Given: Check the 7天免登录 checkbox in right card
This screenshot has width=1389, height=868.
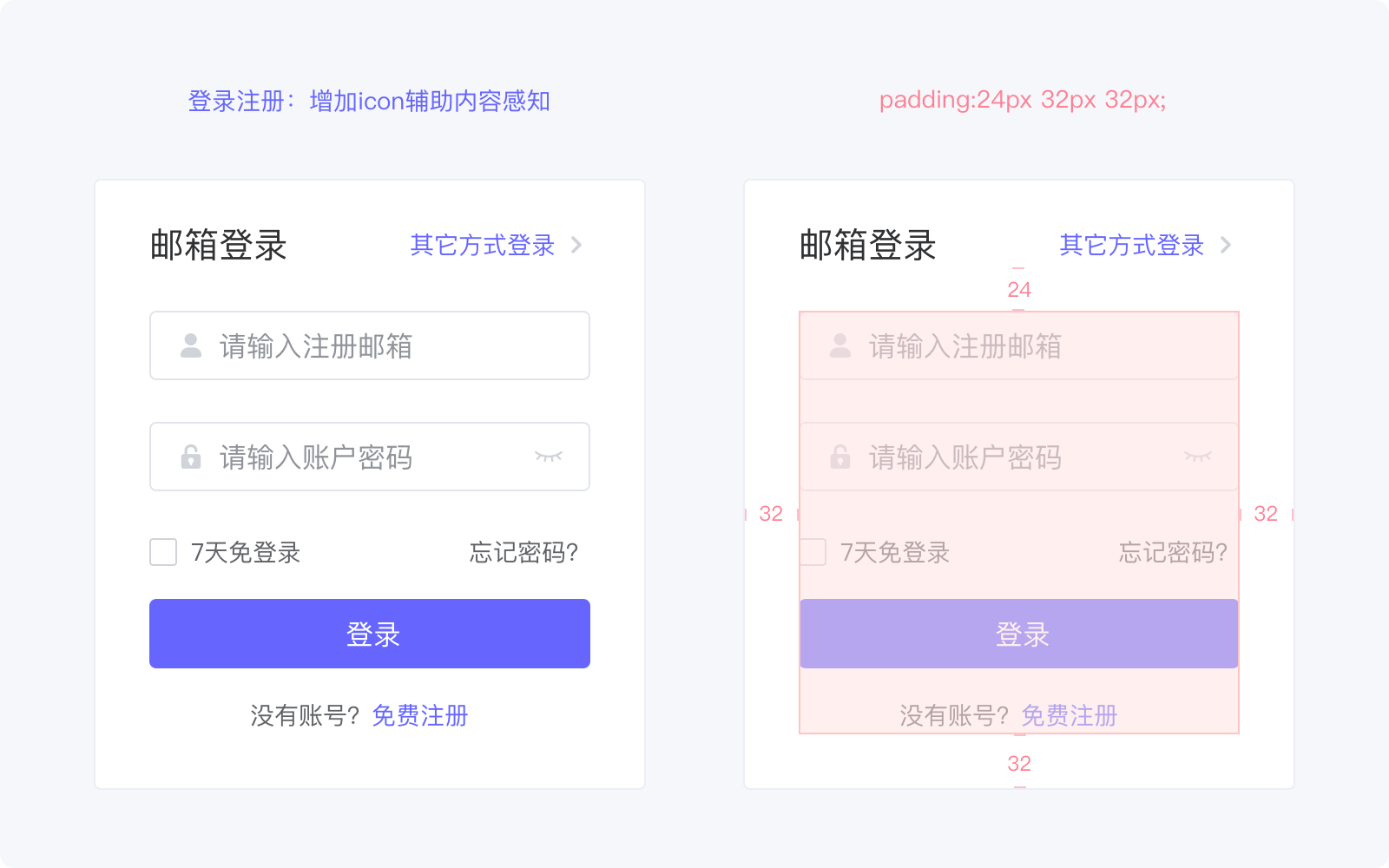Looking at the screenshot, I should pos(813,552).
